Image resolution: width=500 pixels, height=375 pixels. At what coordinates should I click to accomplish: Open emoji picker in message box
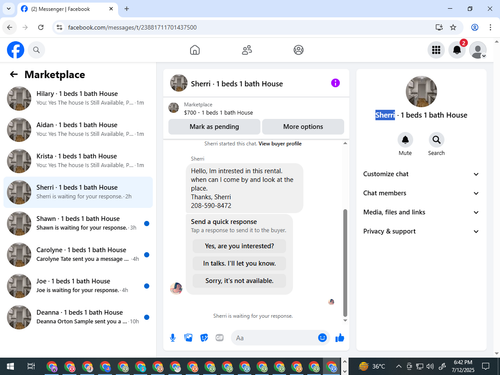click(x=322, y=338)
